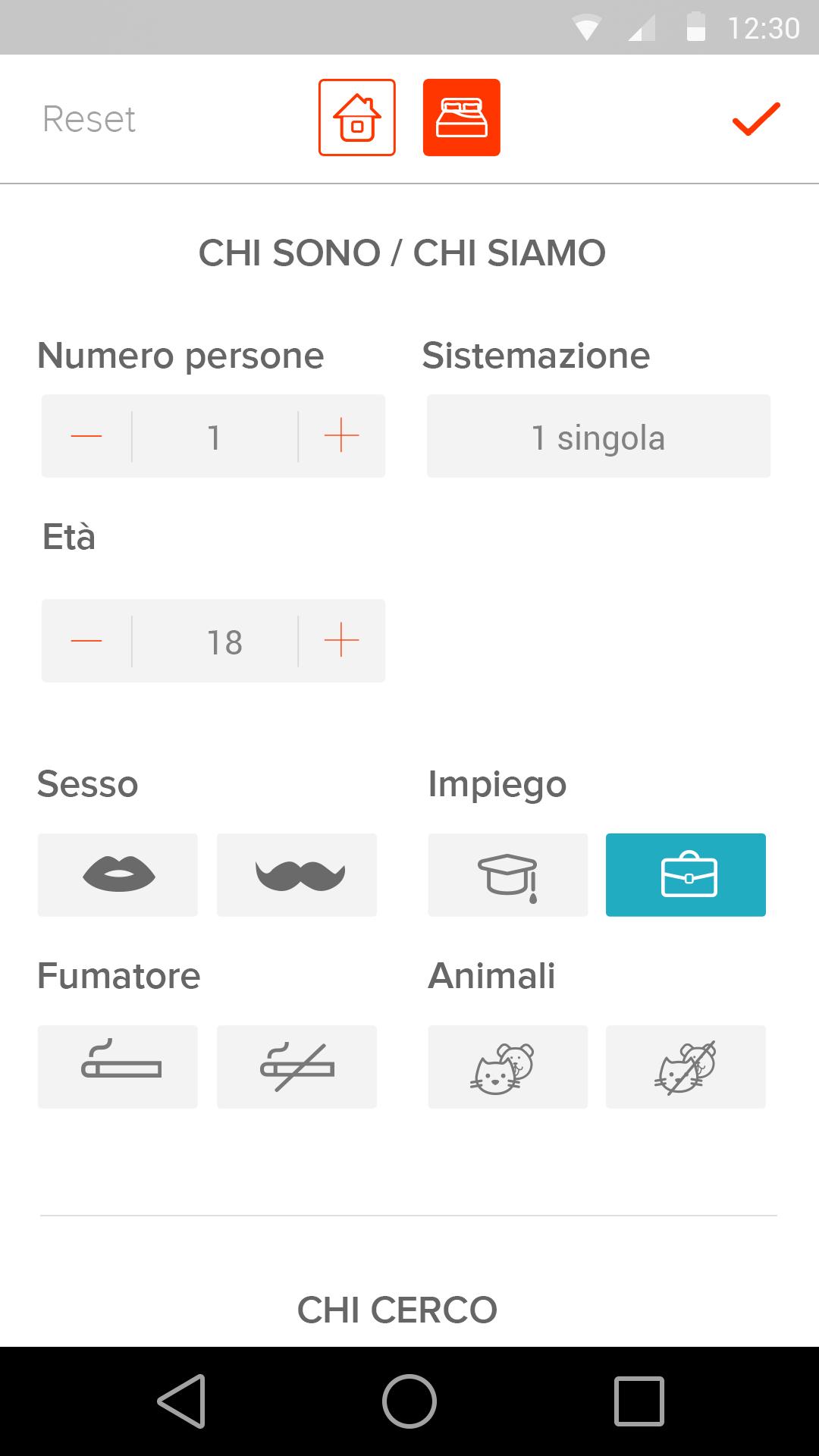Screen dimensions: 819x1456
Task: Open the CHI CERCO section
Action: click(x=399, y=1308)
